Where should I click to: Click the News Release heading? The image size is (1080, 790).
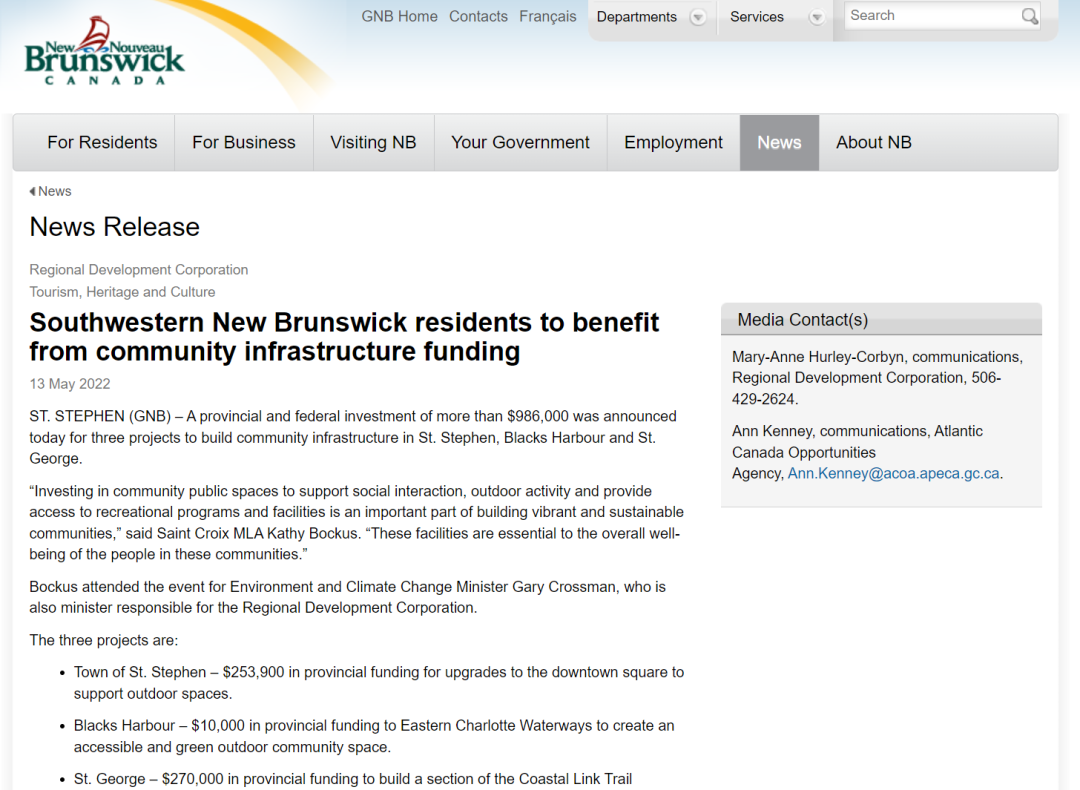(x=114, y=227)
